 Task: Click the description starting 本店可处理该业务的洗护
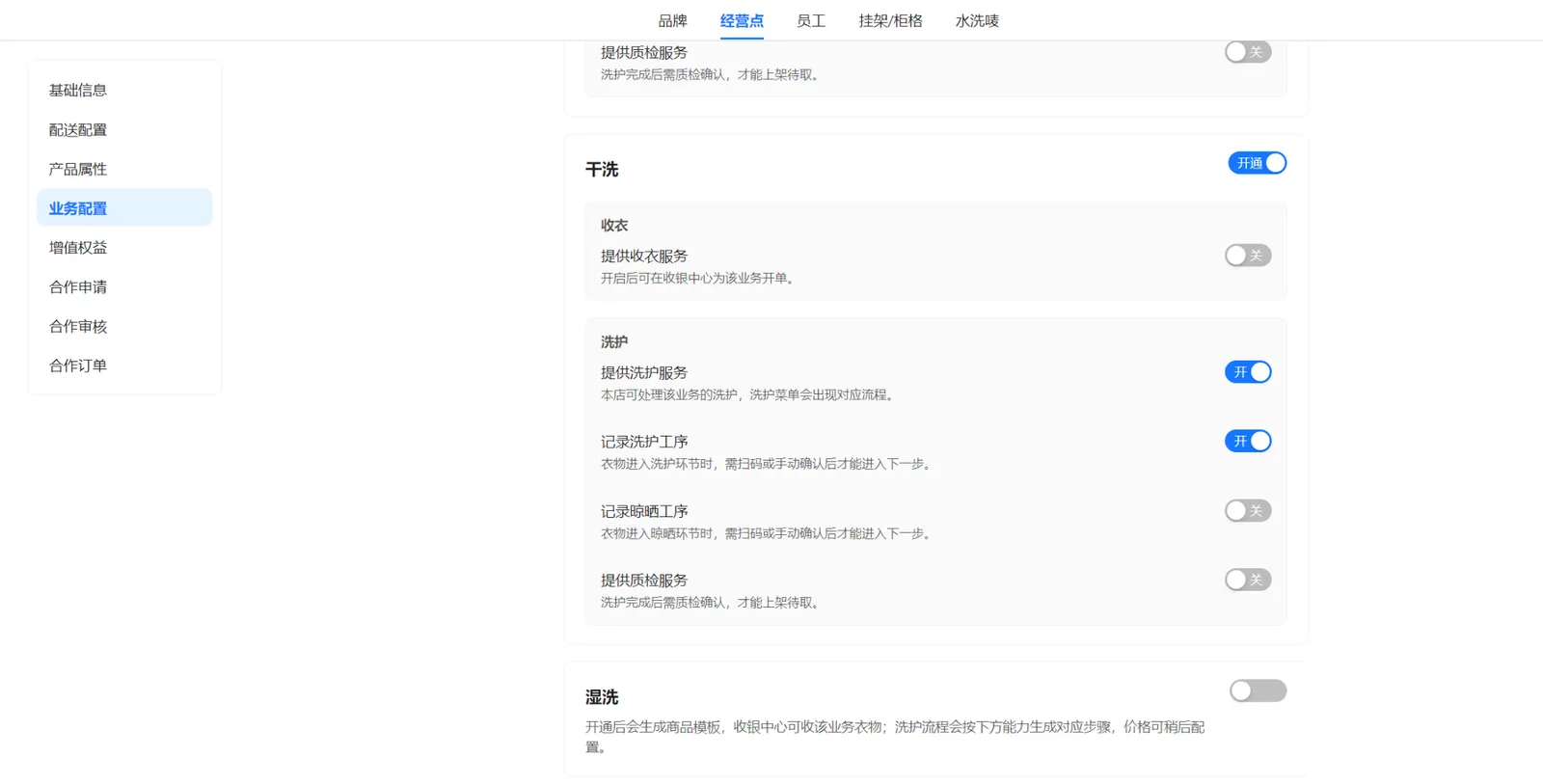tap(750, 394)
